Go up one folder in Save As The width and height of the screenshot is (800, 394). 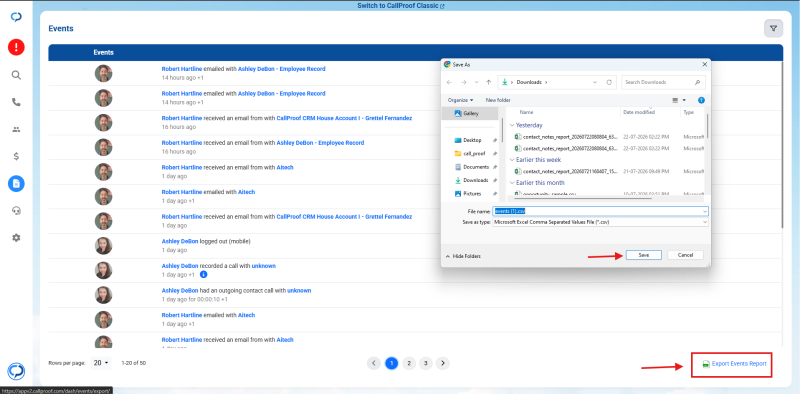(x=489, y=82)
